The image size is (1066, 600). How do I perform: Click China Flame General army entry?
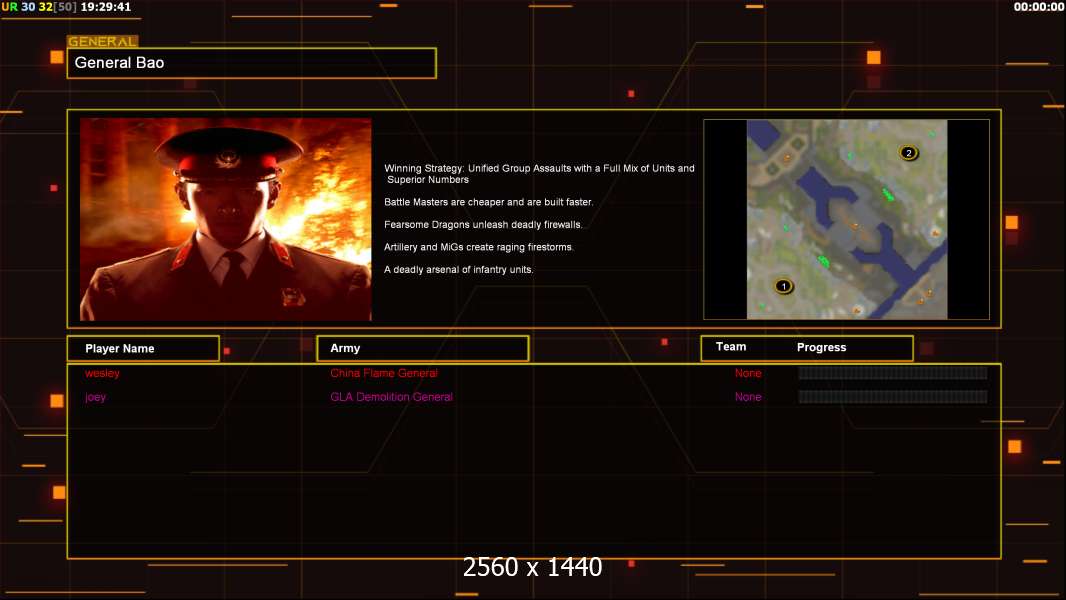(x=383, y=373)
